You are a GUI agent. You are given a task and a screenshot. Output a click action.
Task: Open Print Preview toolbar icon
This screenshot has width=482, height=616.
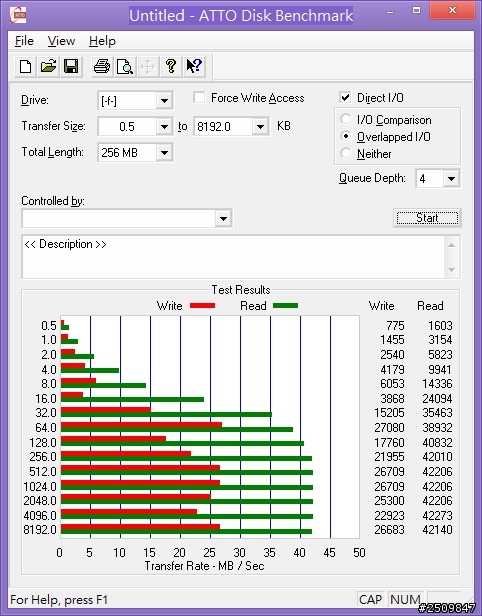tap(125, 66)
